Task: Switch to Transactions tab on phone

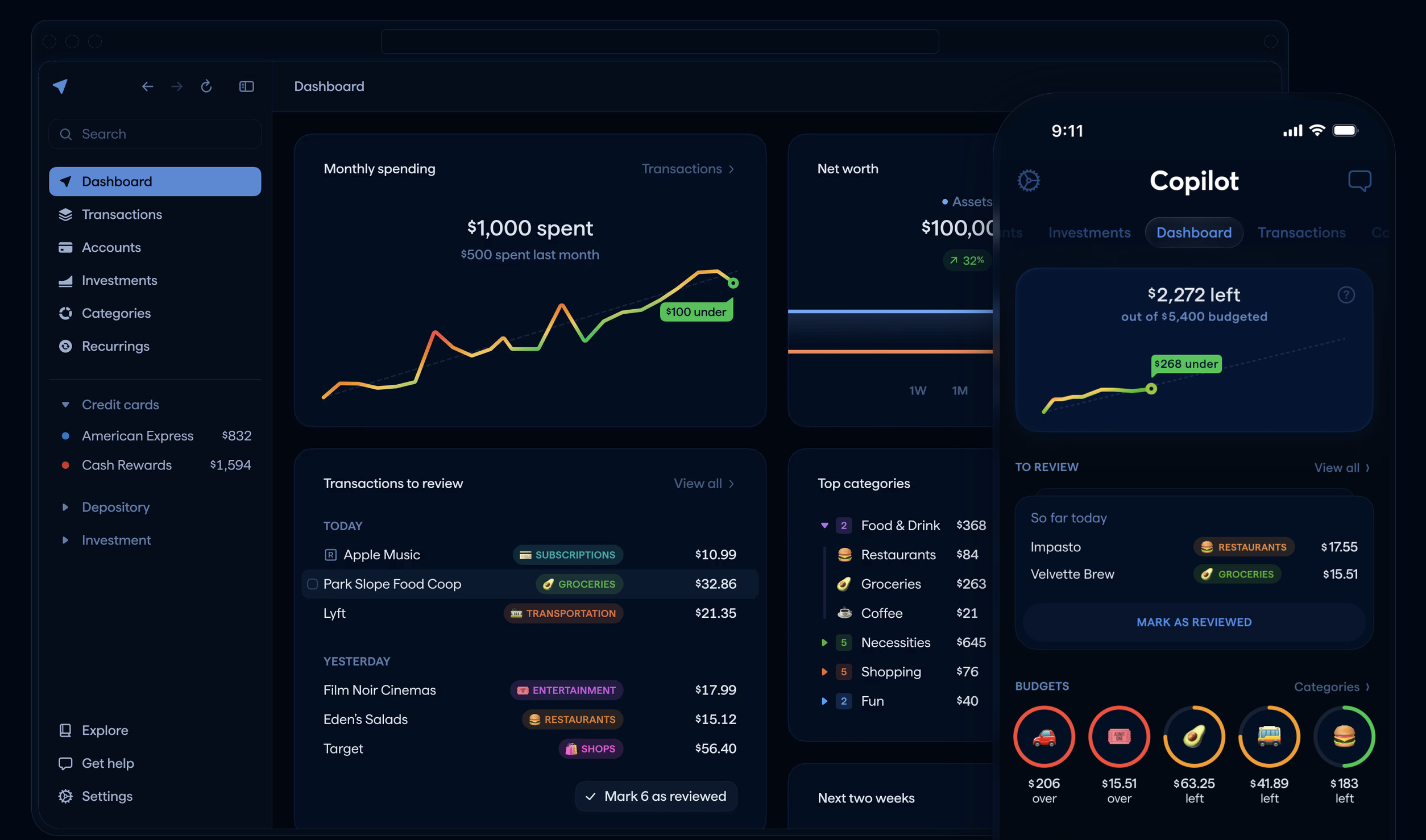Action: 1301,232
